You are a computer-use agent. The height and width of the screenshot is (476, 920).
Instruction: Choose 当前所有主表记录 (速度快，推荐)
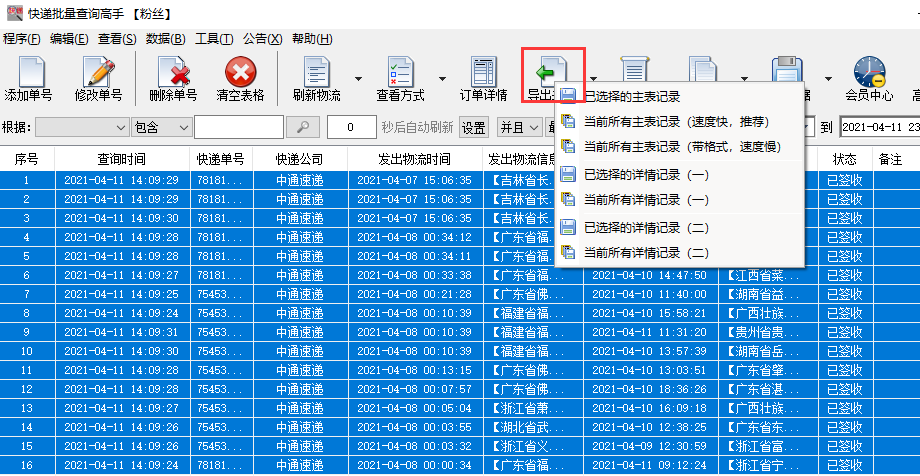coord(679,121)
